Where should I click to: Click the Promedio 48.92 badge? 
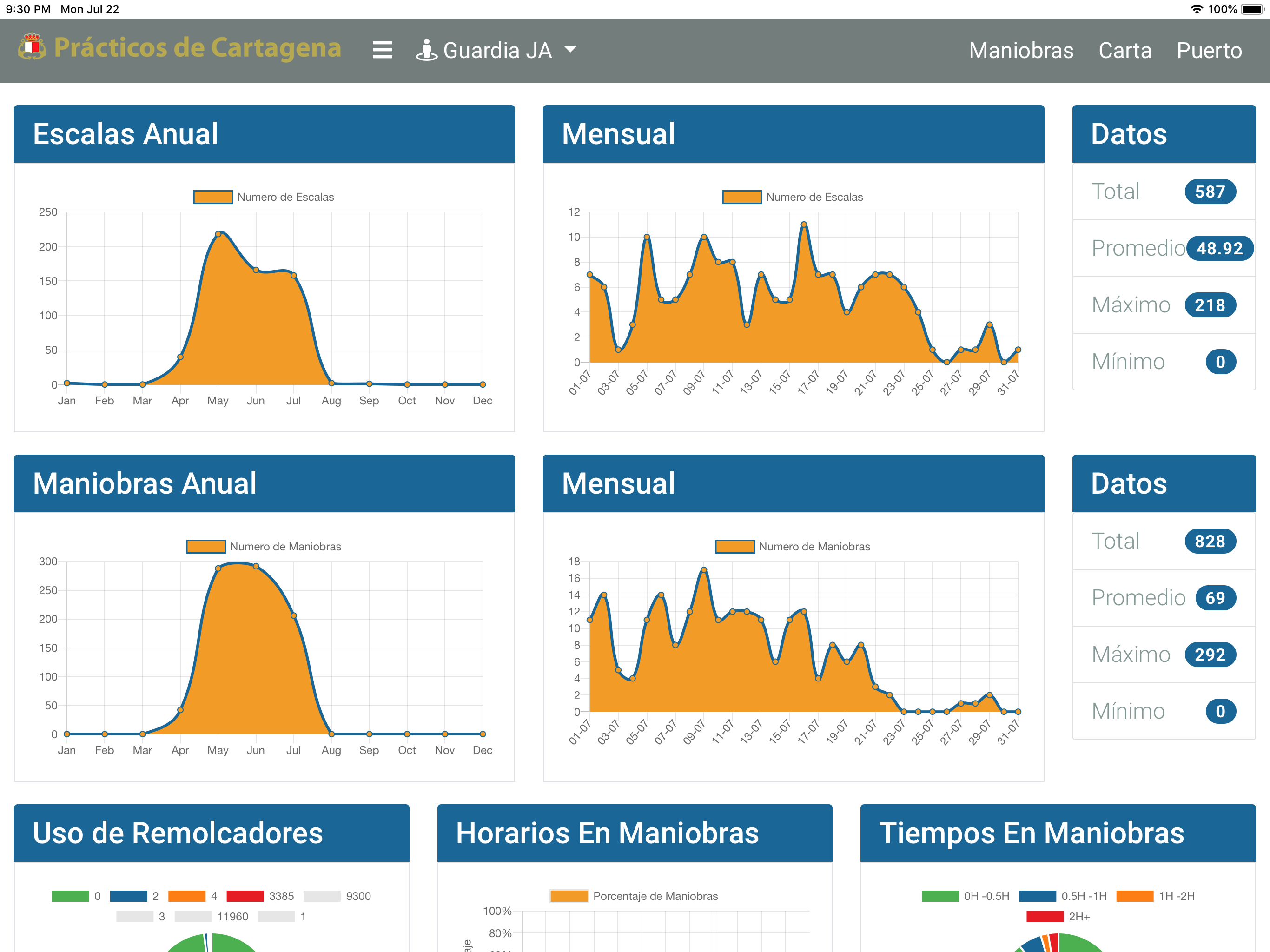(1219, 249)
